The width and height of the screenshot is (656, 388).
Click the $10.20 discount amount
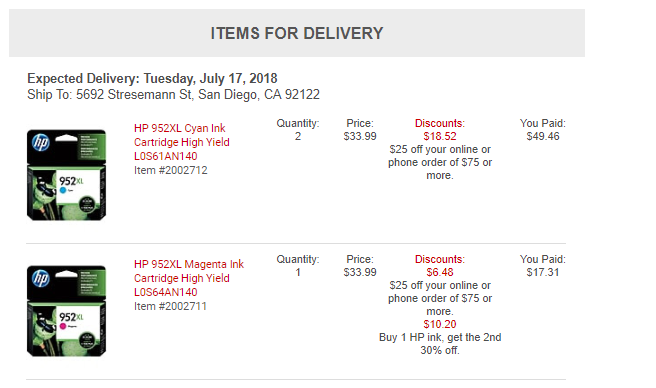point(440,324)
